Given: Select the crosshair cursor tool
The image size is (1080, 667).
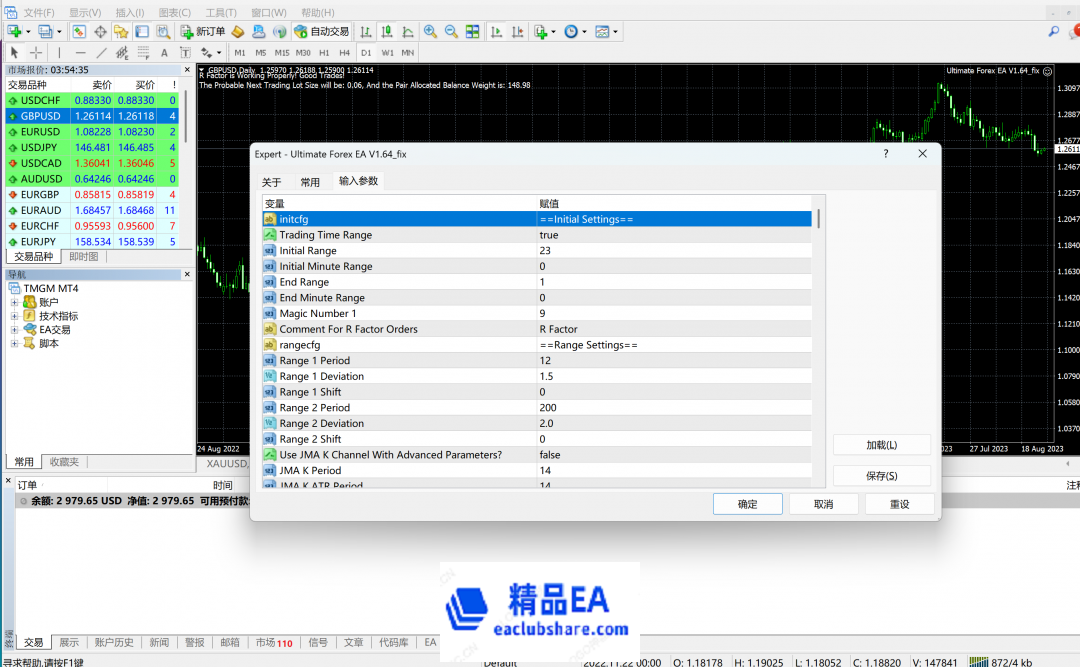Looking at the screenshot, I should 36,52.
